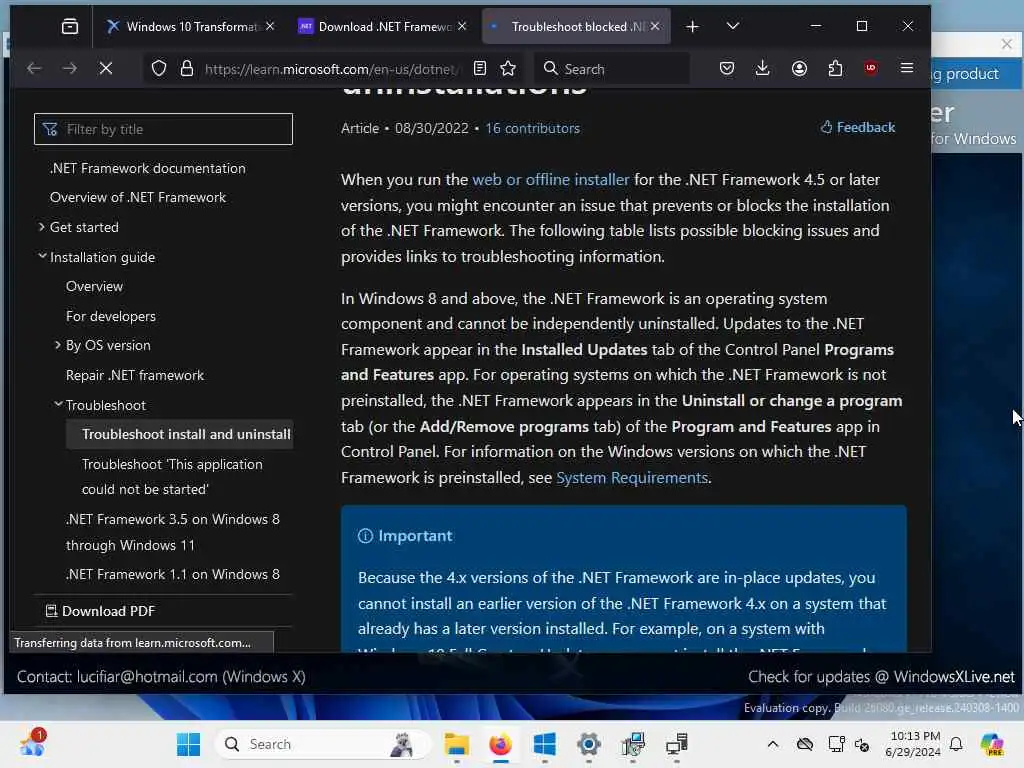The height and width of the screenshot is (768, 1024).
Task: Expand the By OS version node
Action: pos(57,345)
